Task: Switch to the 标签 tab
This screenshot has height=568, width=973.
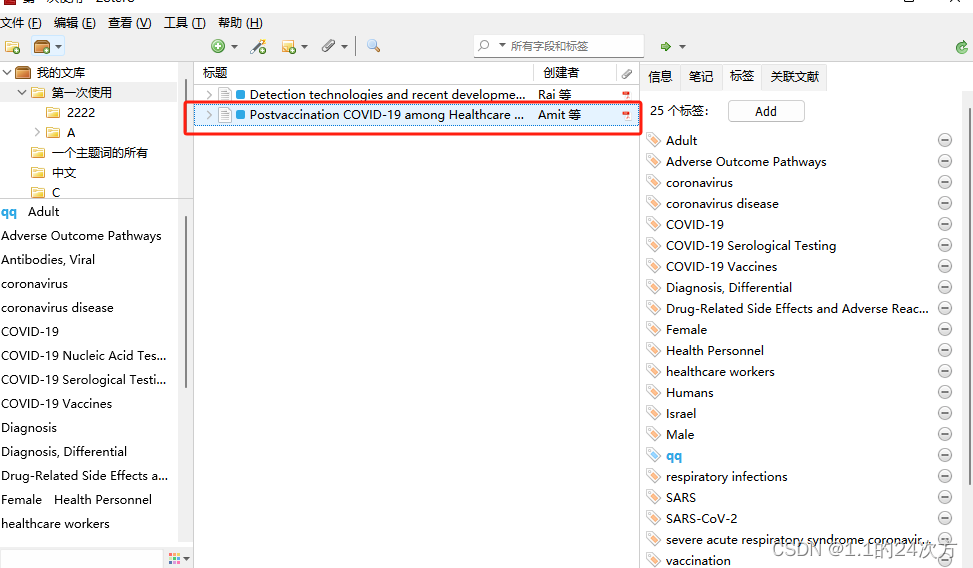Action: coord(742,76)
